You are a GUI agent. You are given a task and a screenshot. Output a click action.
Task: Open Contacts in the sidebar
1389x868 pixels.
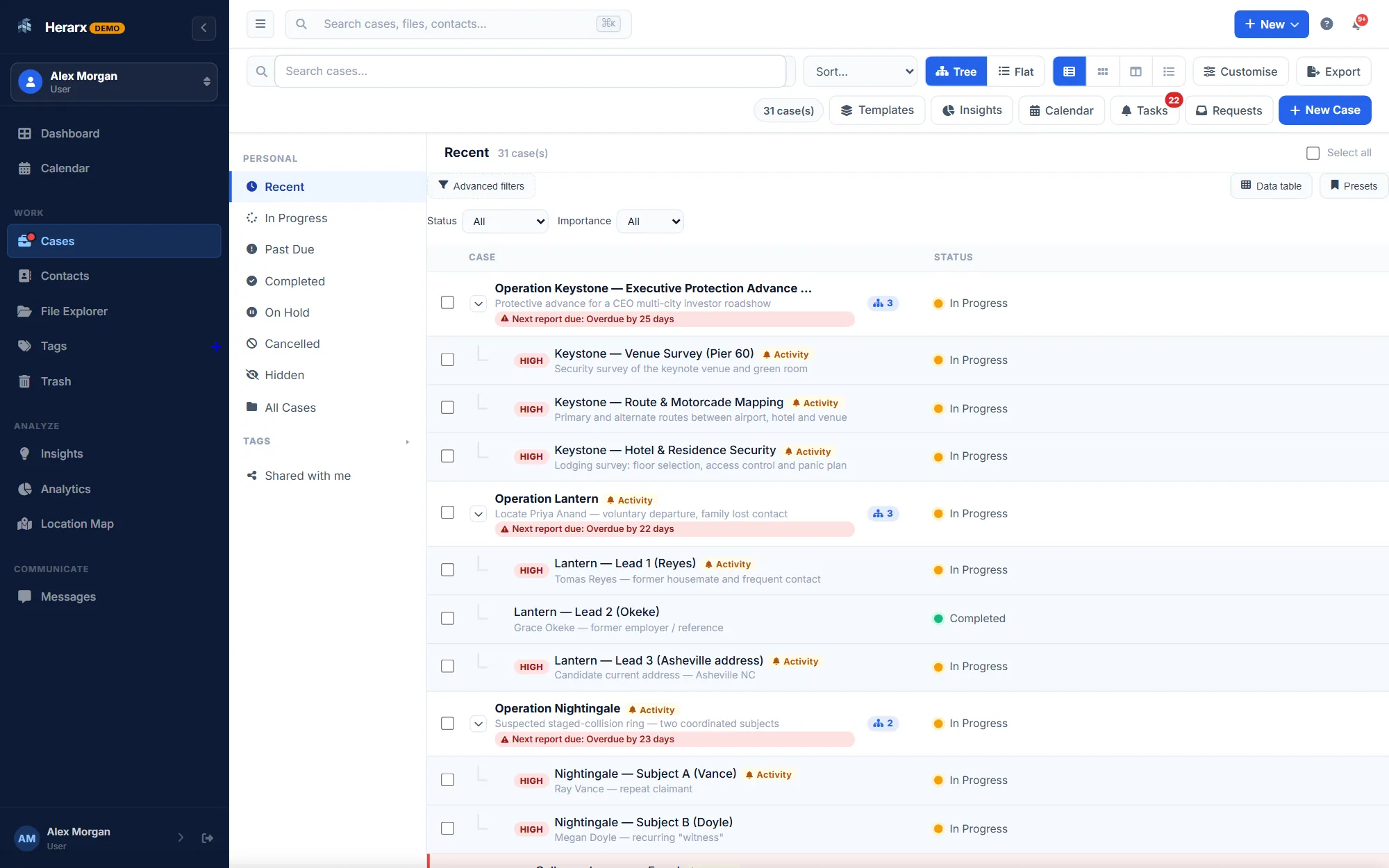[114, 276]
